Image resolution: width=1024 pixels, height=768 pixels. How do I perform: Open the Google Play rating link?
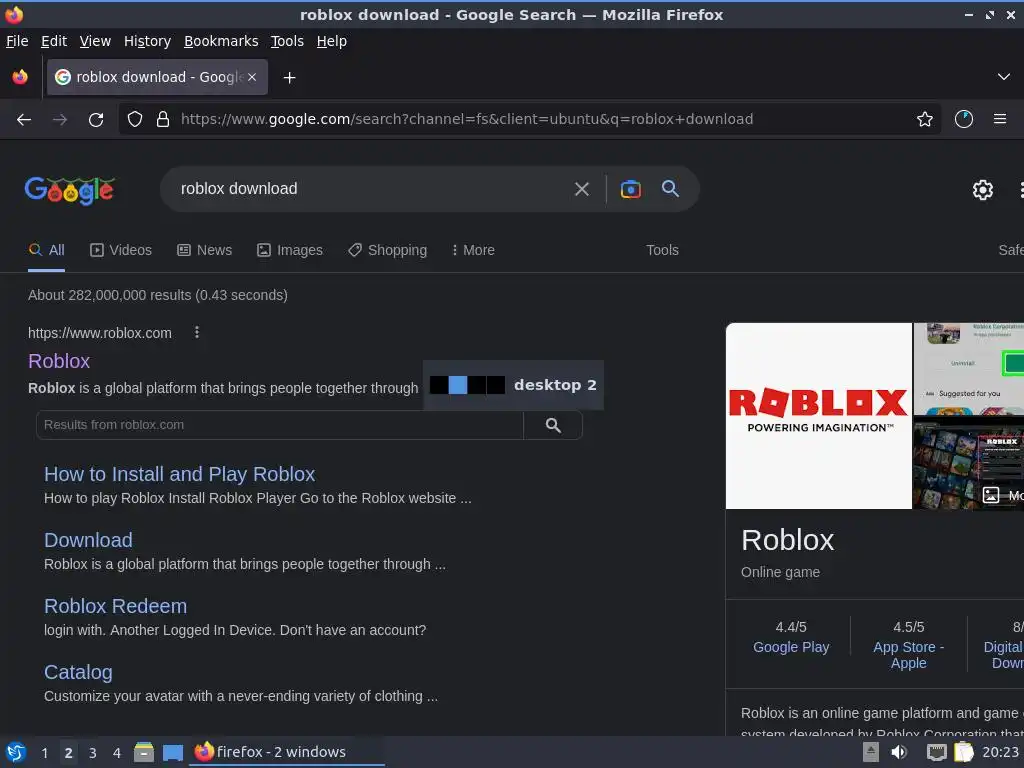coord(791,647)
